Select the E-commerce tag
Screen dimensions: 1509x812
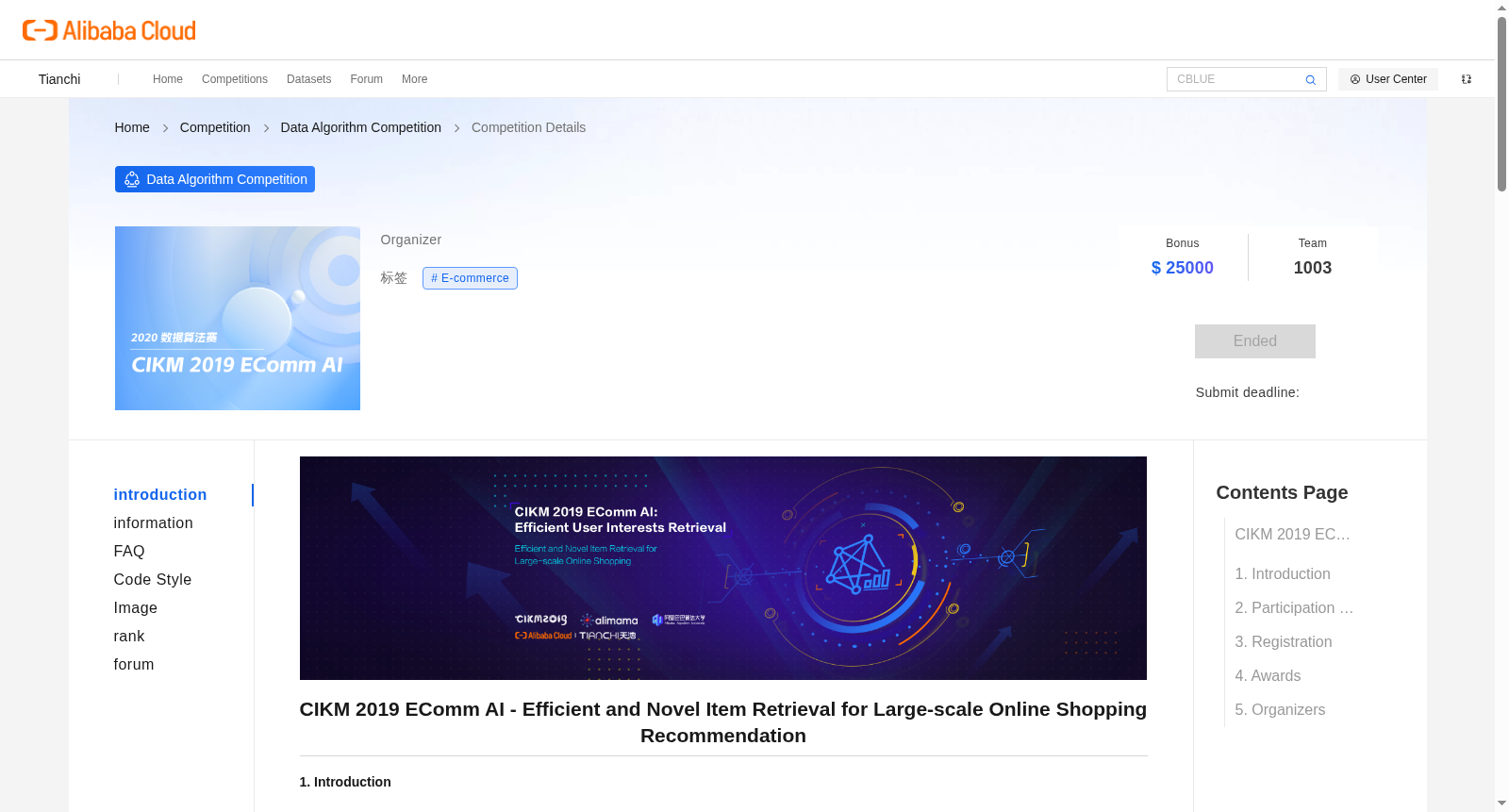(x=470, y=278)
